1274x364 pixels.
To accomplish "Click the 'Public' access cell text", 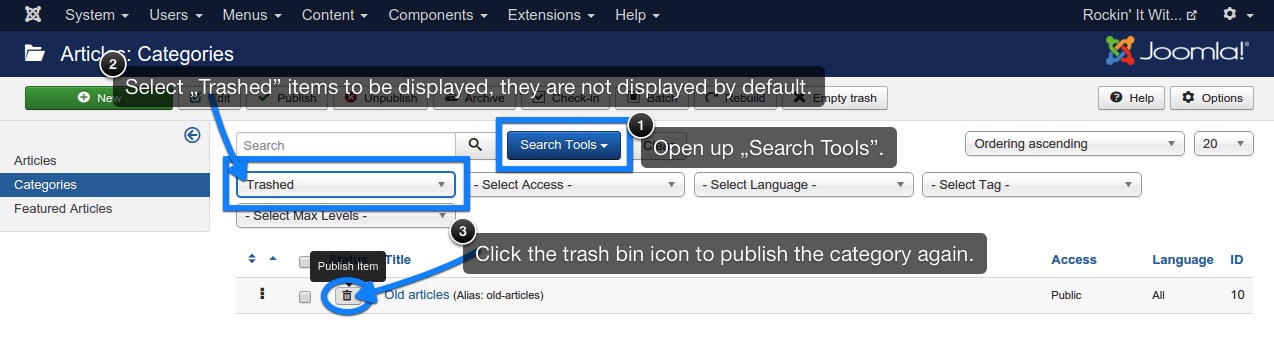I will pos(1067,296).
